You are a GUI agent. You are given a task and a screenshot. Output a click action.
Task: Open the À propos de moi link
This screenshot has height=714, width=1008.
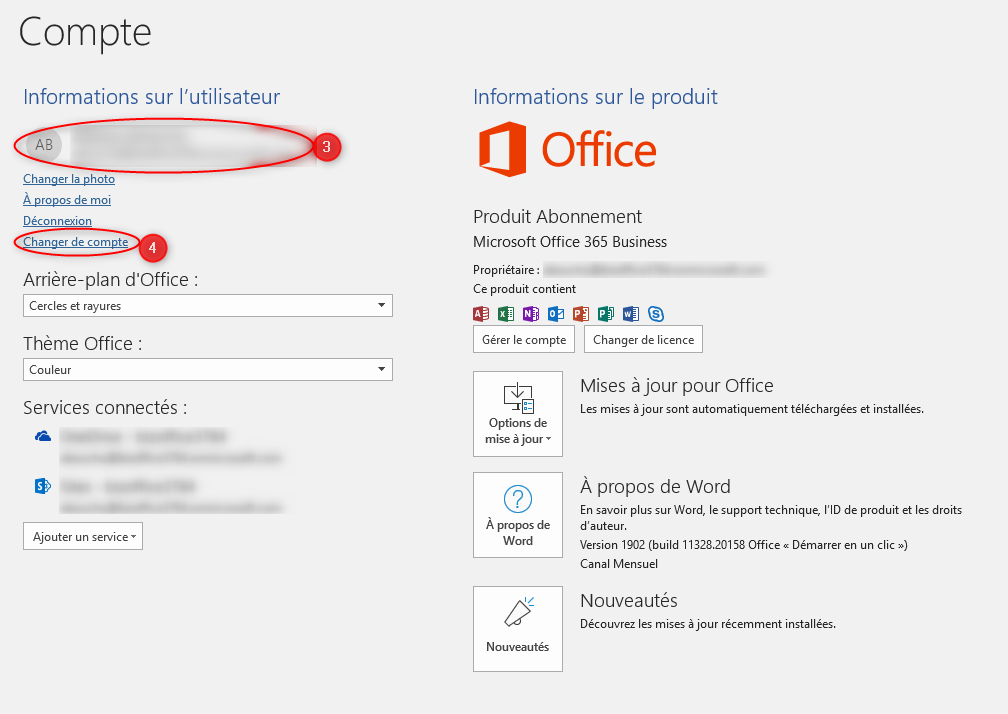tap(67, 200)
